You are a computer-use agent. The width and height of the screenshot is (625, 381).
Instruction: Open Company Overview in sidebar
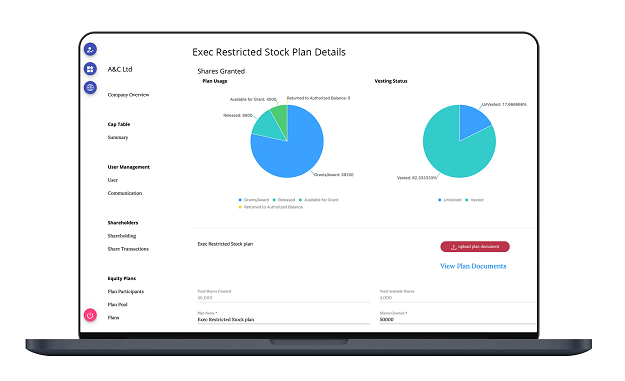(128, 95)
